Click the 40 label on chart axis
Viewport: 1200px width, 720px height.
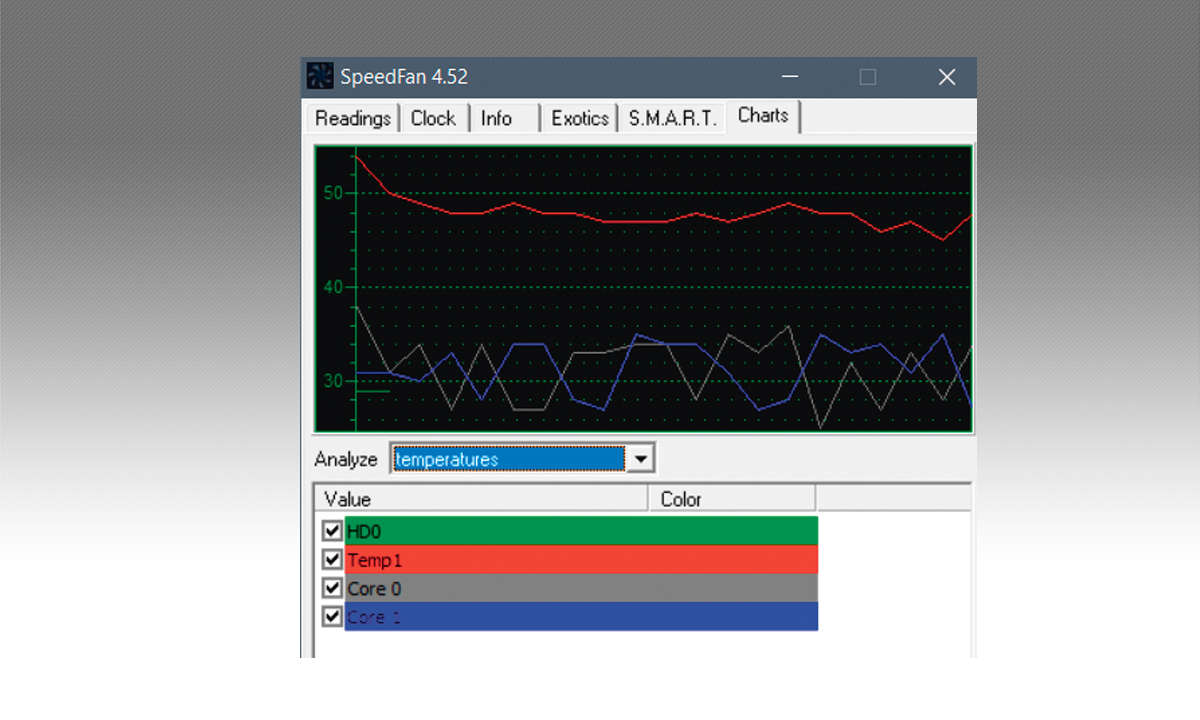click(x=334, y=287)
